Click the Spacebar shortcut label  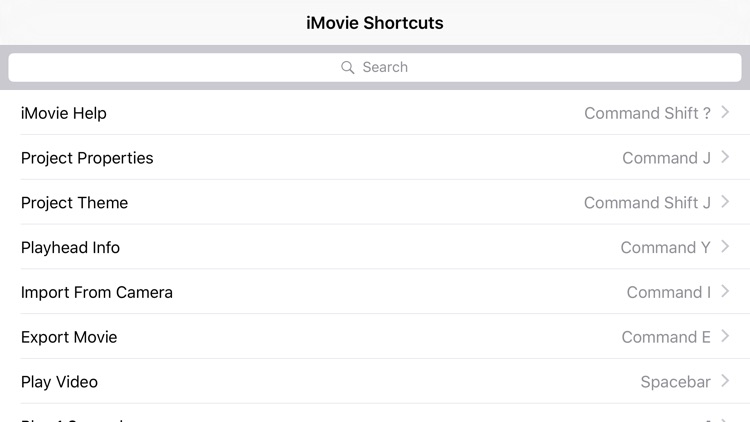click(x=675, y=382)
